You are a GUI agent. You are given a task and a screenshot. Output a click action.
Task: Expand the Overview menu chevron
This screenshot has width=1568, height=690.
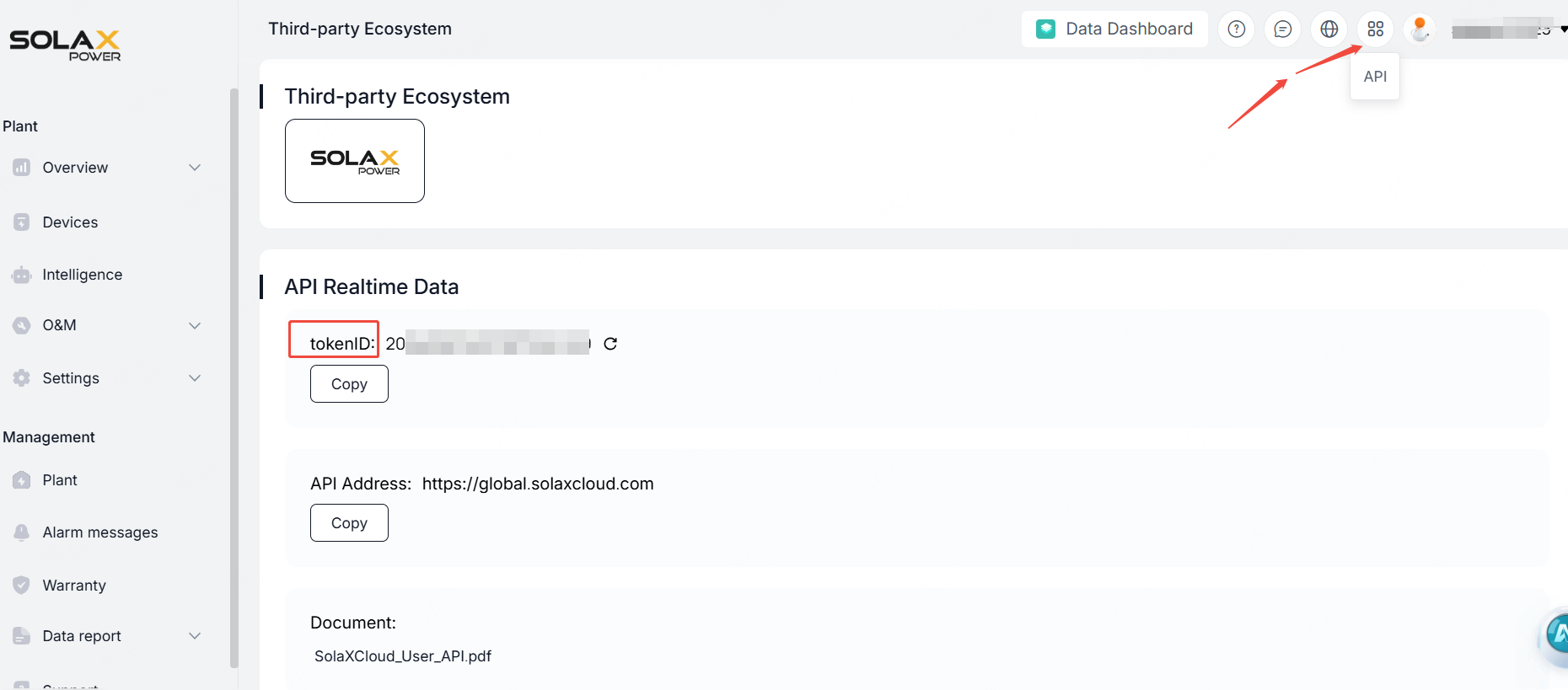[195, 168]
